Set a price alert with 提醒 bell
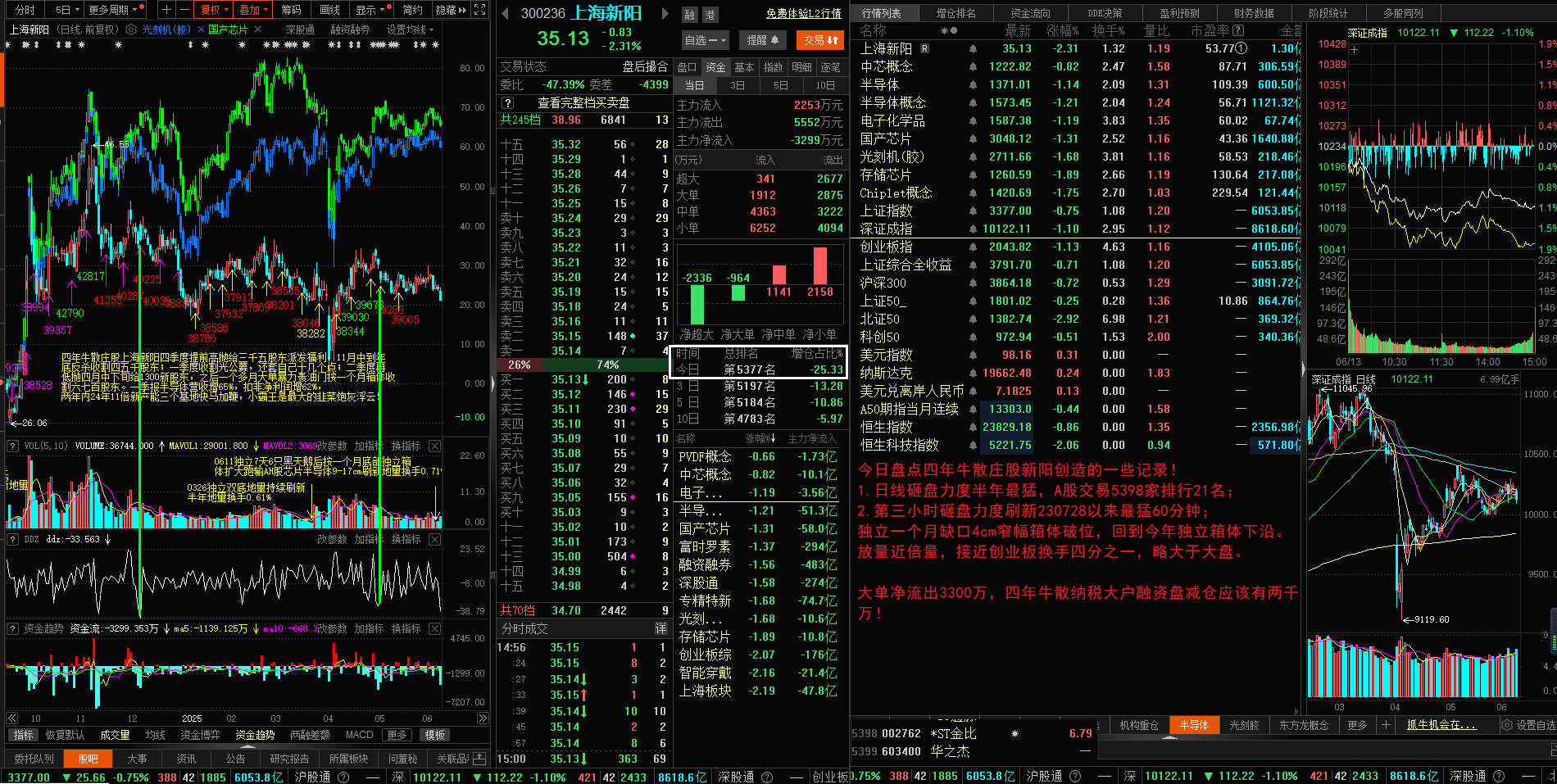Image resolution: width=1557 pixels, height=784 pixels. [763, 39]
